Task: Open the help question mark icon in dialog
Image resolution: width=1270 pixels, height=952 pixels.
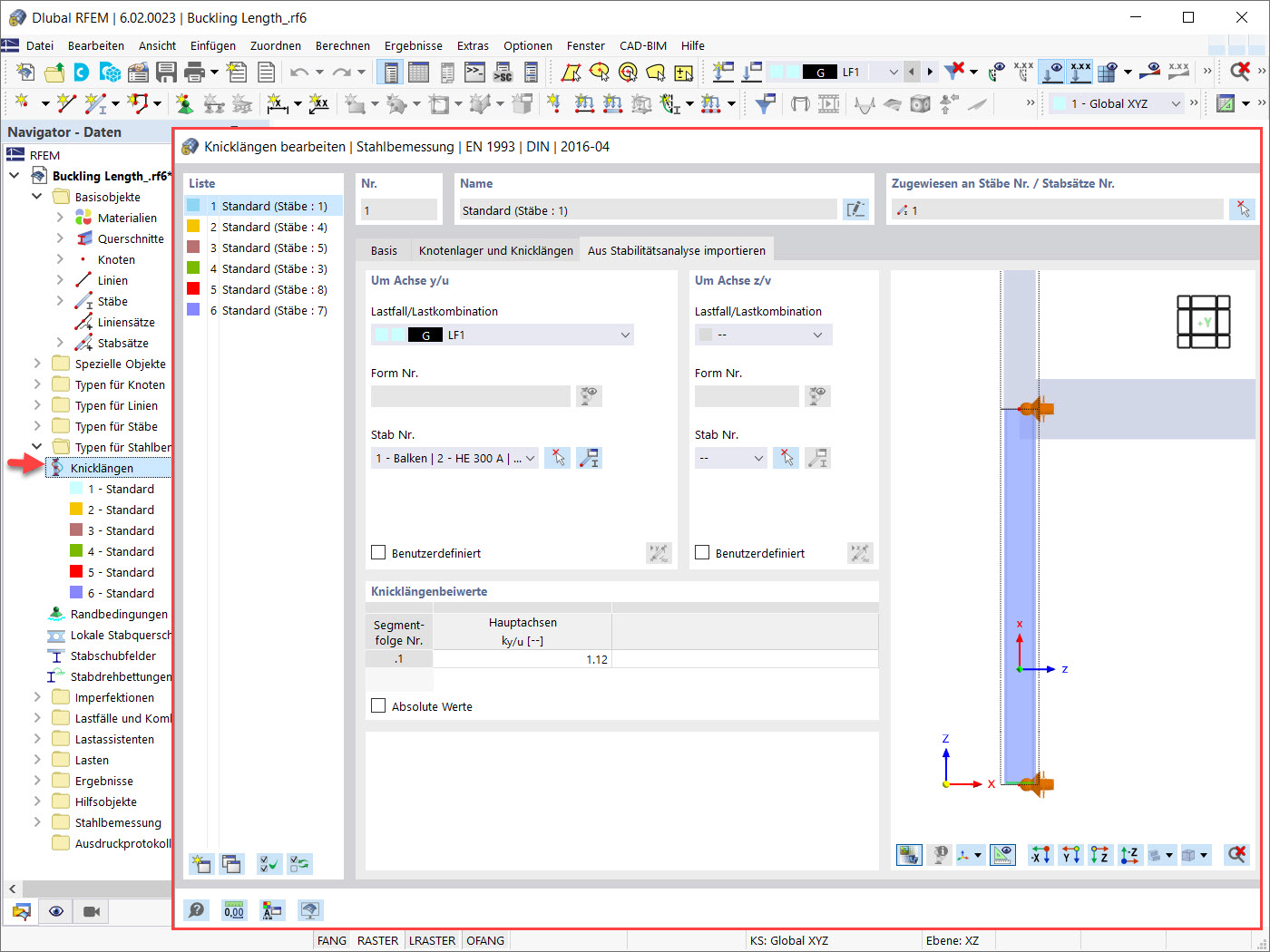Action: [197, 910]
